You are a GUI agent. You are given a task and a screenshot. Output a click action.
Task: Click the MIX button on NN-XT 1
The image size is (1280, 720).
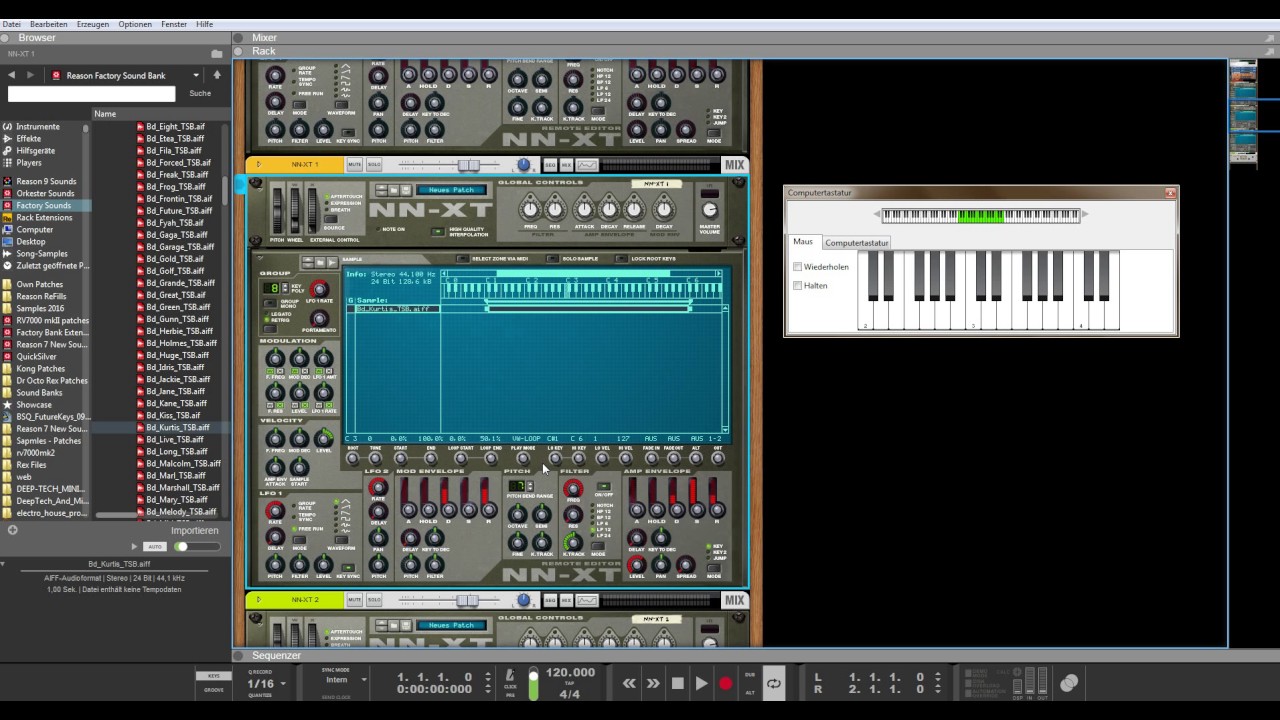[734, 165]
